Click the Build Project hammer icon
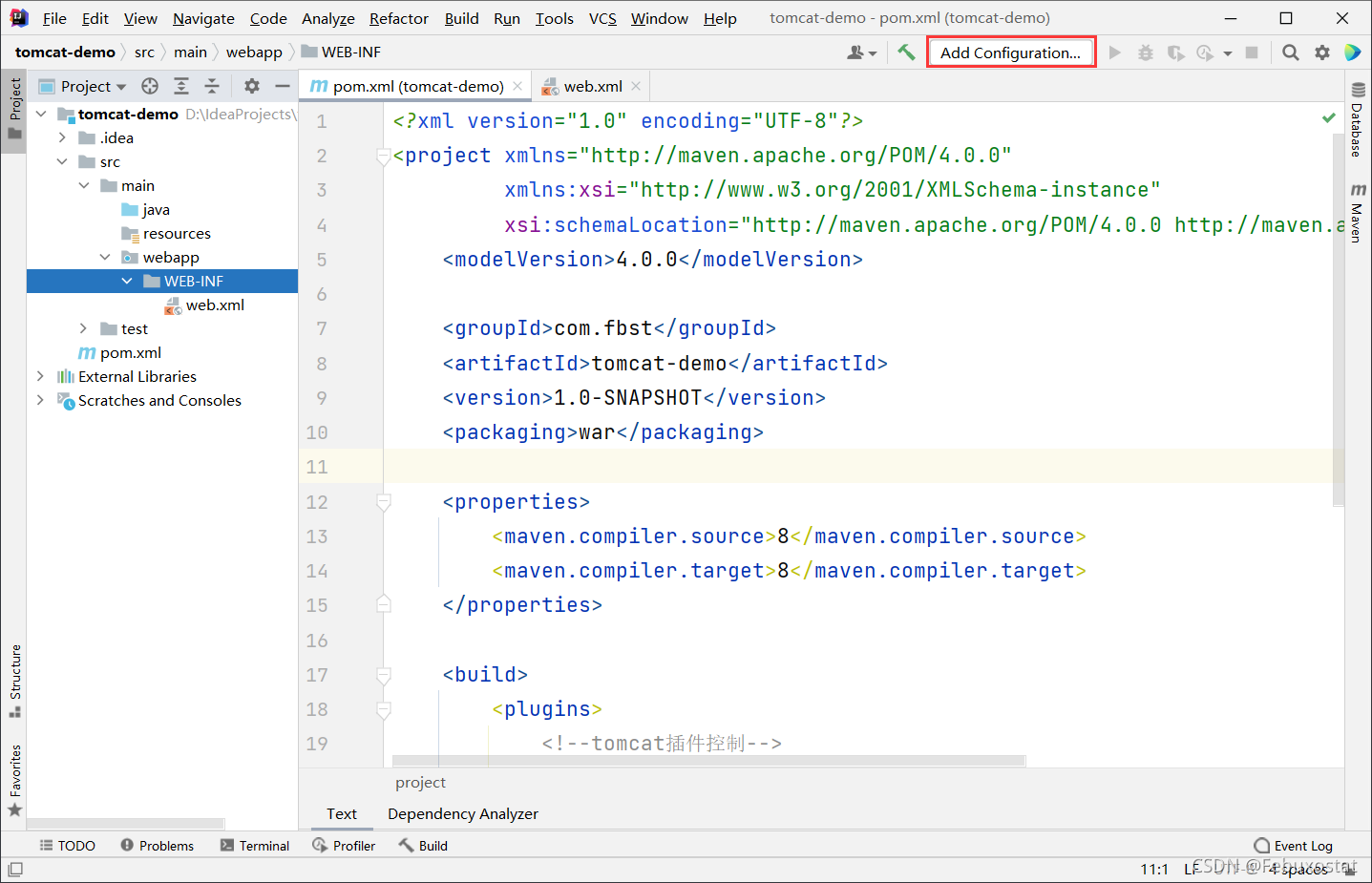Screen dimensions: 1372x883 click(906, 53)
